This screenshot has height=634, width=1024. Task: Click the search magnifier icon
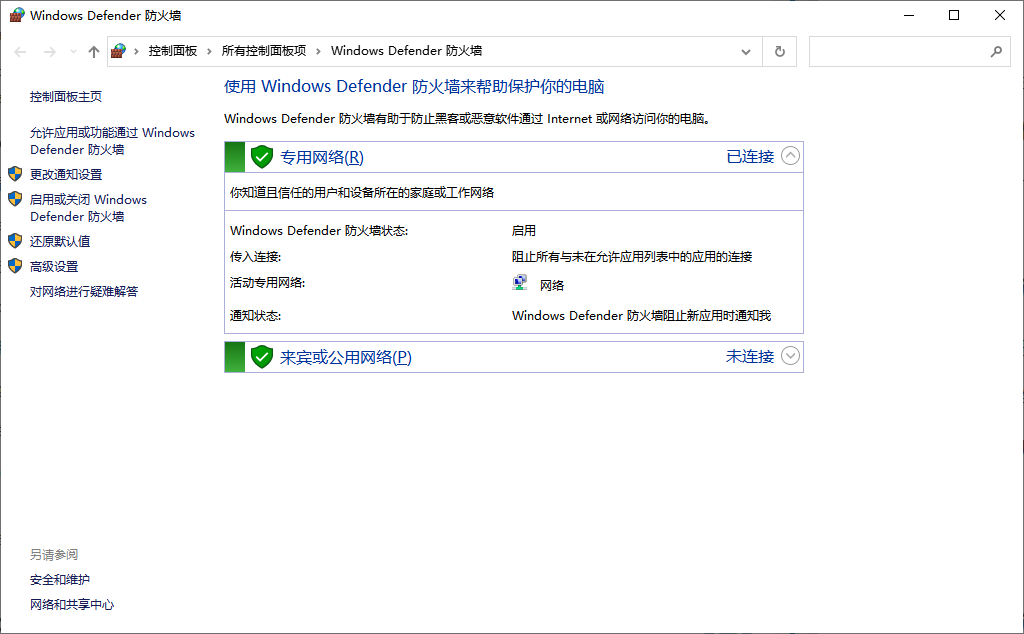click(x=995, y=51)
